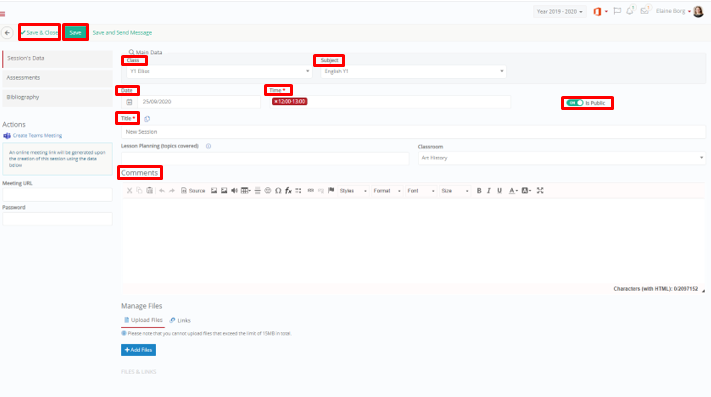The height and width of the screenshot is (397, 711).
Task: Switch to the Links tab
Action: (x=180, y=320)
